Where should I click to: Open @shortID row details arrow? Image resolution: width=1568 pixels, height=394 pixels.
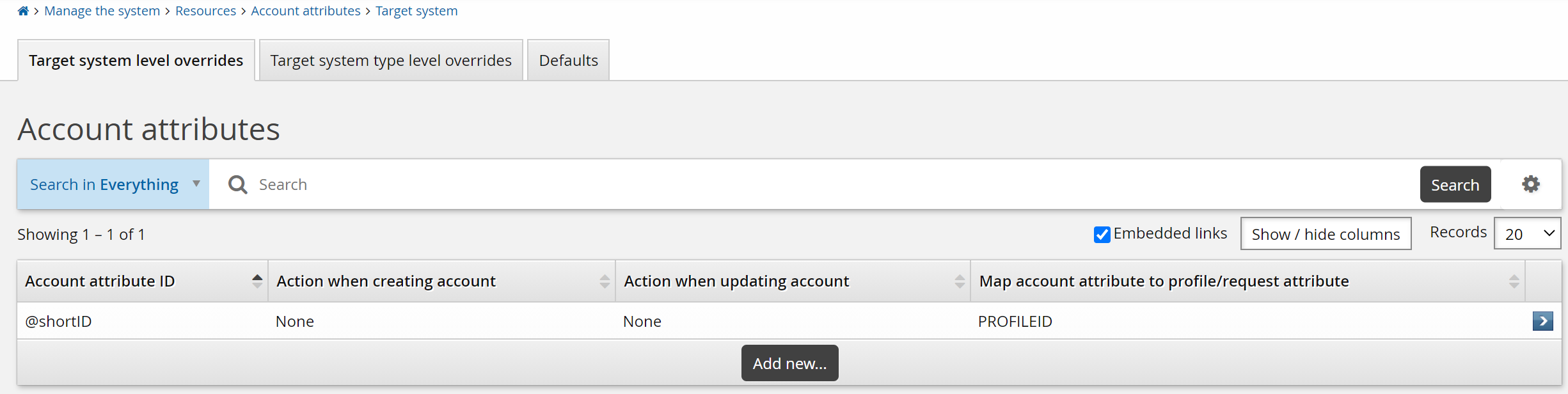1542,321
